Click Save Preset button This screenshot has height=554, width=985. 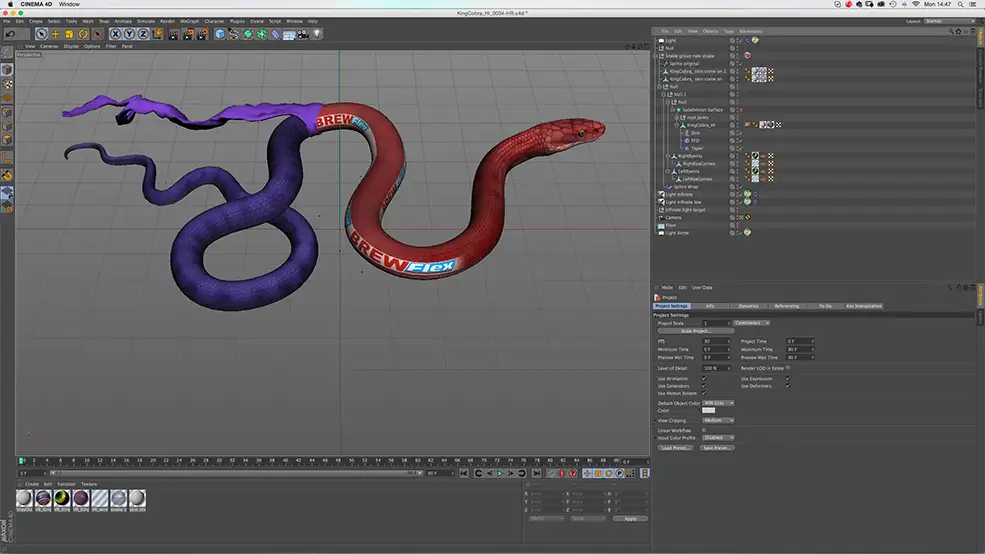(716, 448)
